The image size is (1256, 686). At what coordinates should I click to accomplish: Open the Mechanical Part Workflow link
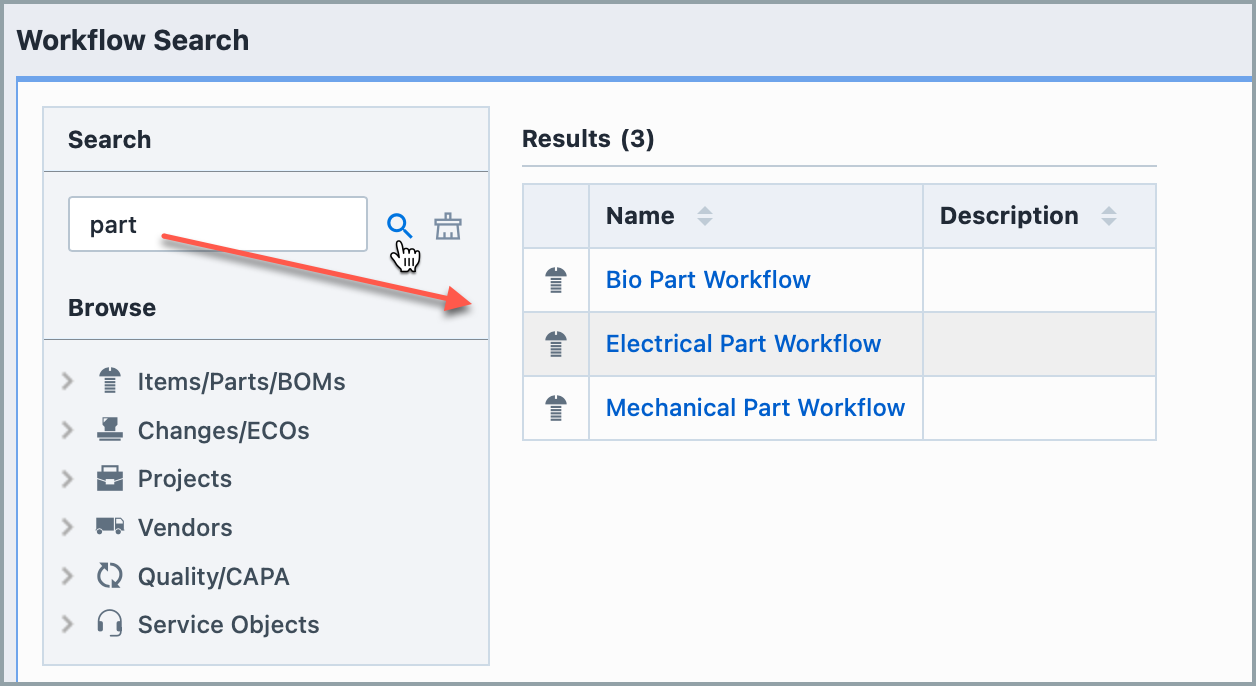pos(755,407)
